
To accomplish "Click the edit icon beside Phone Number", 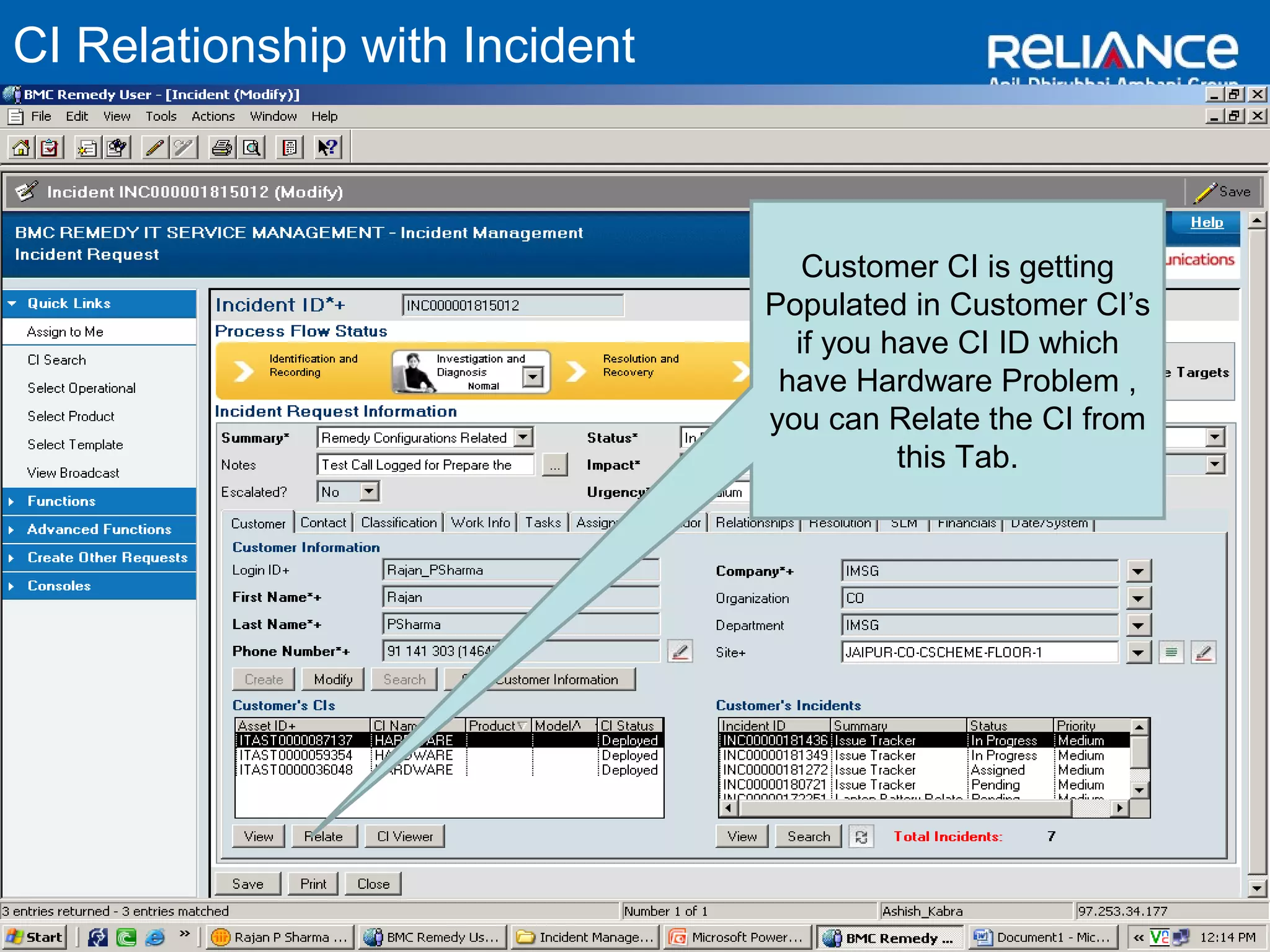I will coord(680,652).
